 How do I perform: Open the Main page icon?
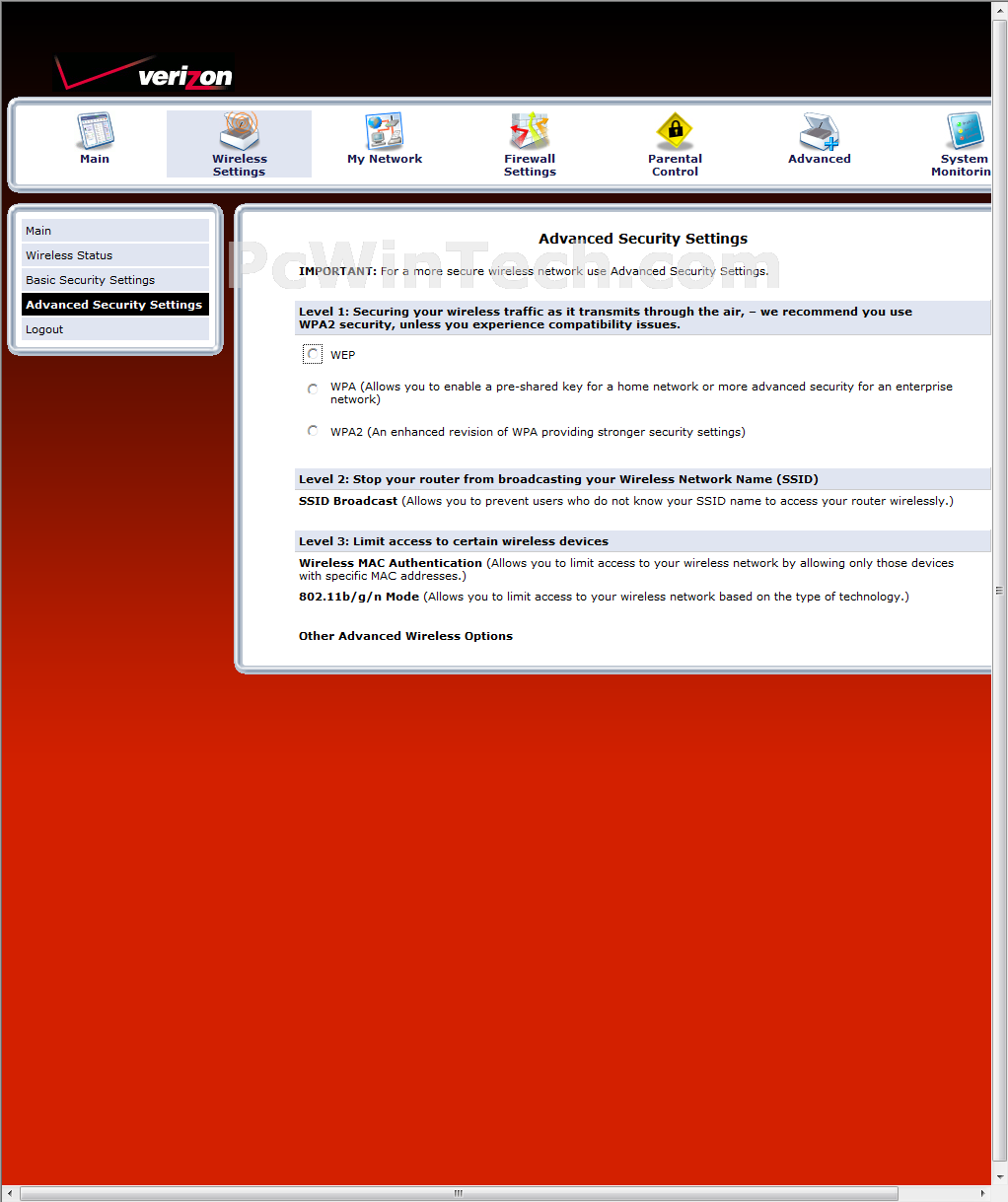(96, 130)
